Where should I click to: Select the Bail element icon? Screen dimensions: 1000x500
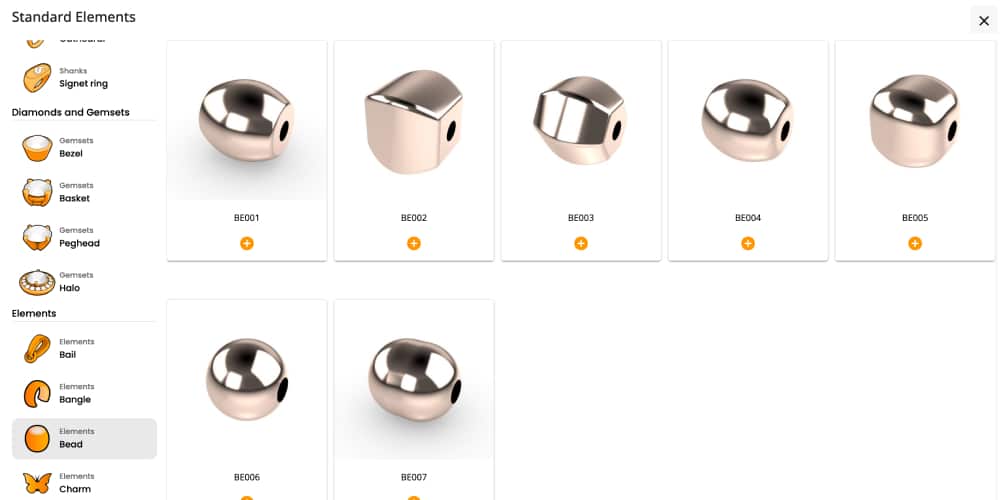click(x=37, y=349)
